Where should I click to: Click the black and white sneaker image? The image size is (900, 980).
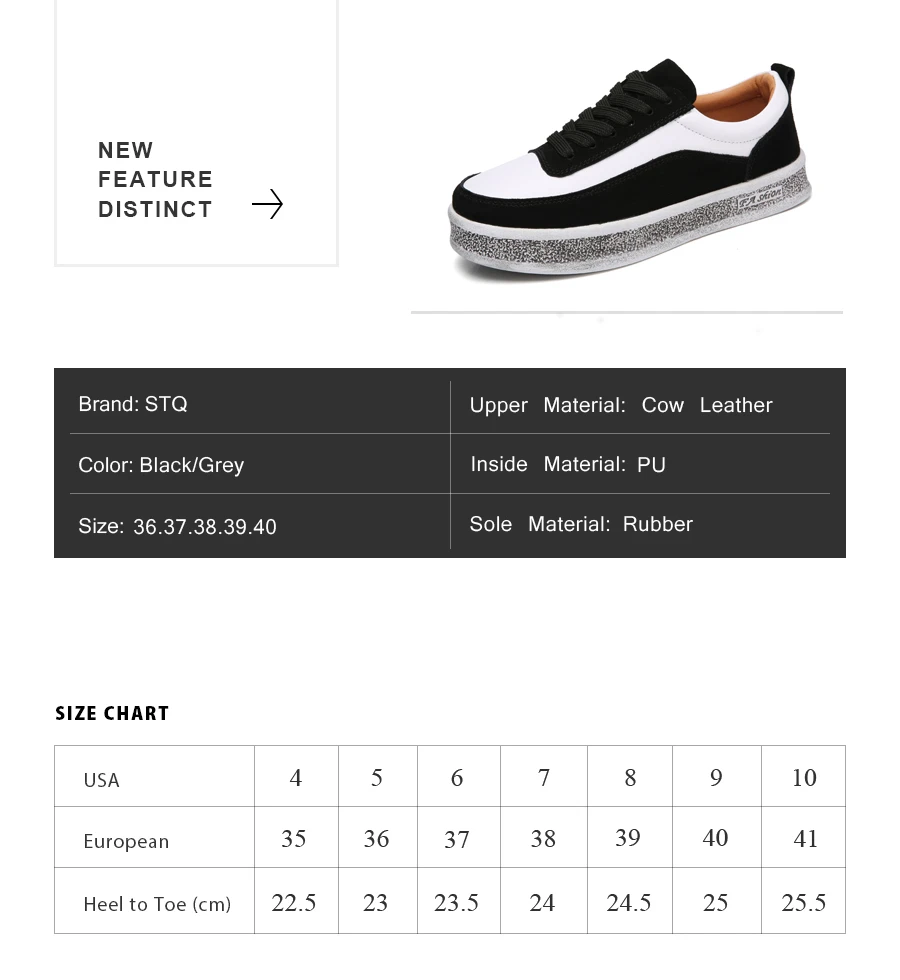pos(630,169)
